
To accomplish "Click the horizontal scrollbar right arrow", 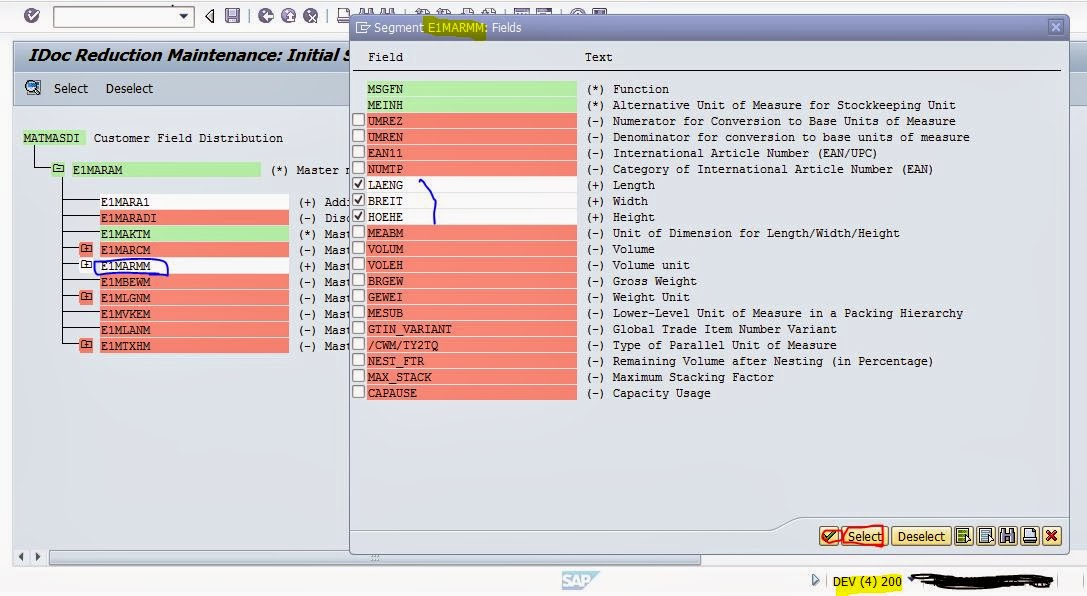I will tap(37, 556).
